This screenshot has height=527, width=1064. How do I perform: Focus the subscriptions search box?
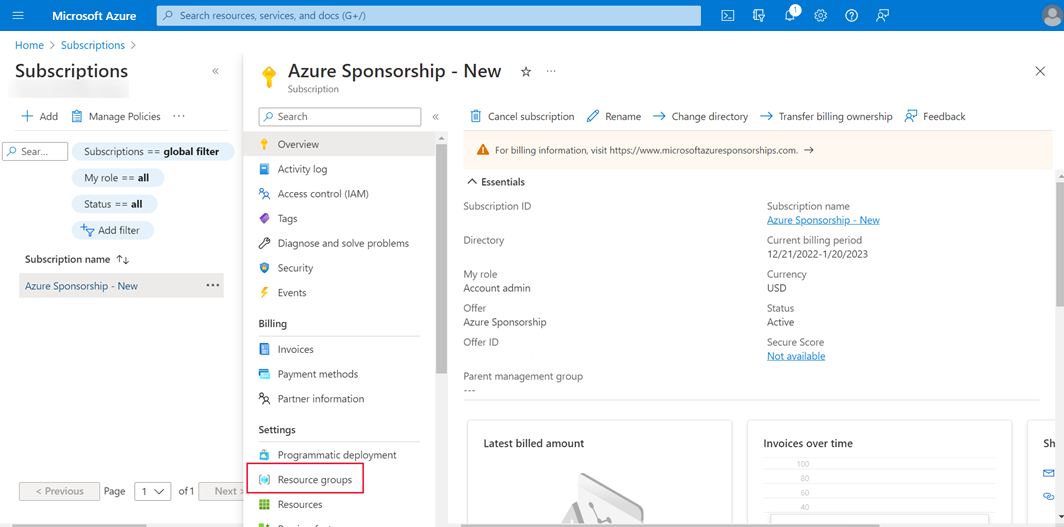(x=35, y=152)
